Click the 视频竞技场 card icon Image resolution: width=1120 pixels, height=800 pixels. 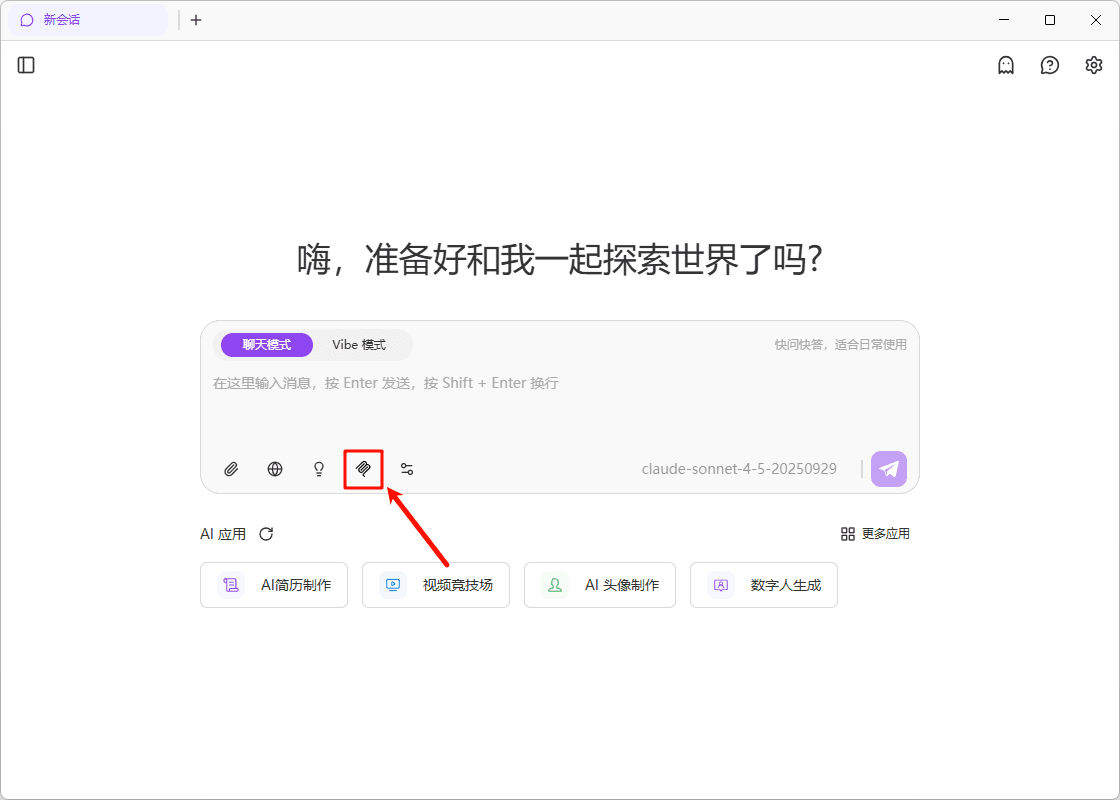click(x=393, y=585)
